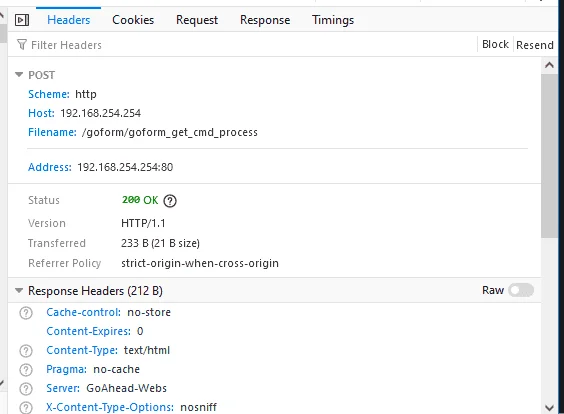
Task: Collapse the POST request section
Action: click(19, 75)
